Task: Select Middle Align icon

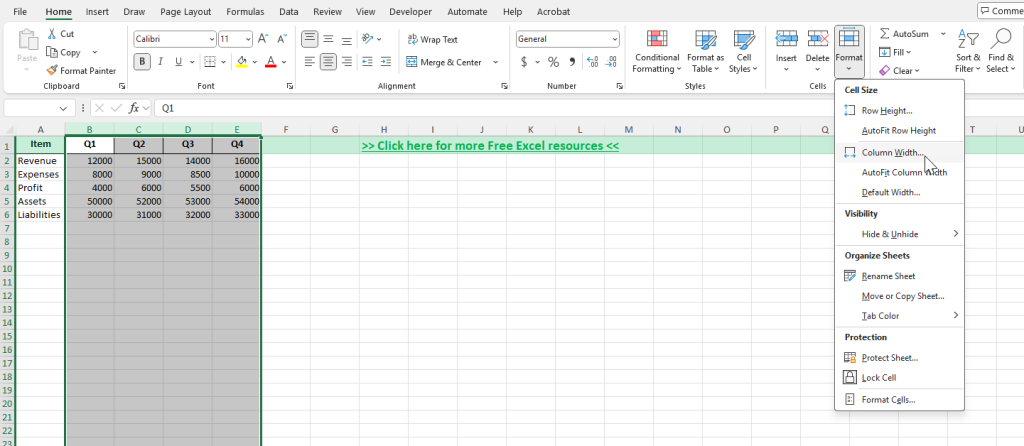Action: (328, 39)
